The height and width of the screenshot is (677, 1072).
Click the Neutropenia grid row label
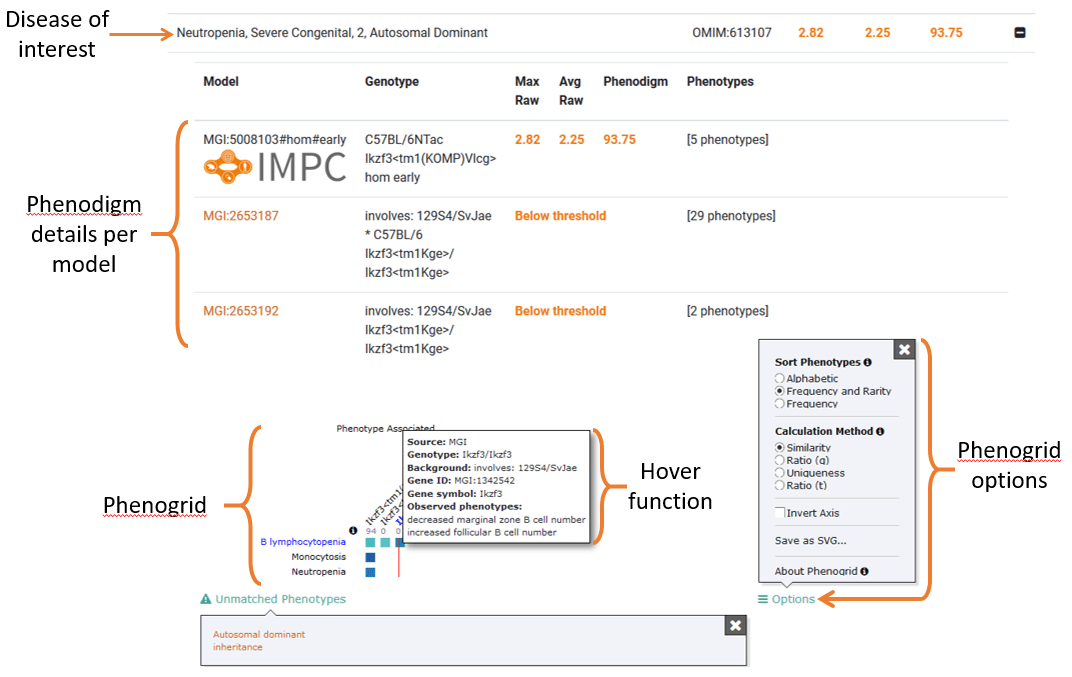pos(319,572)
